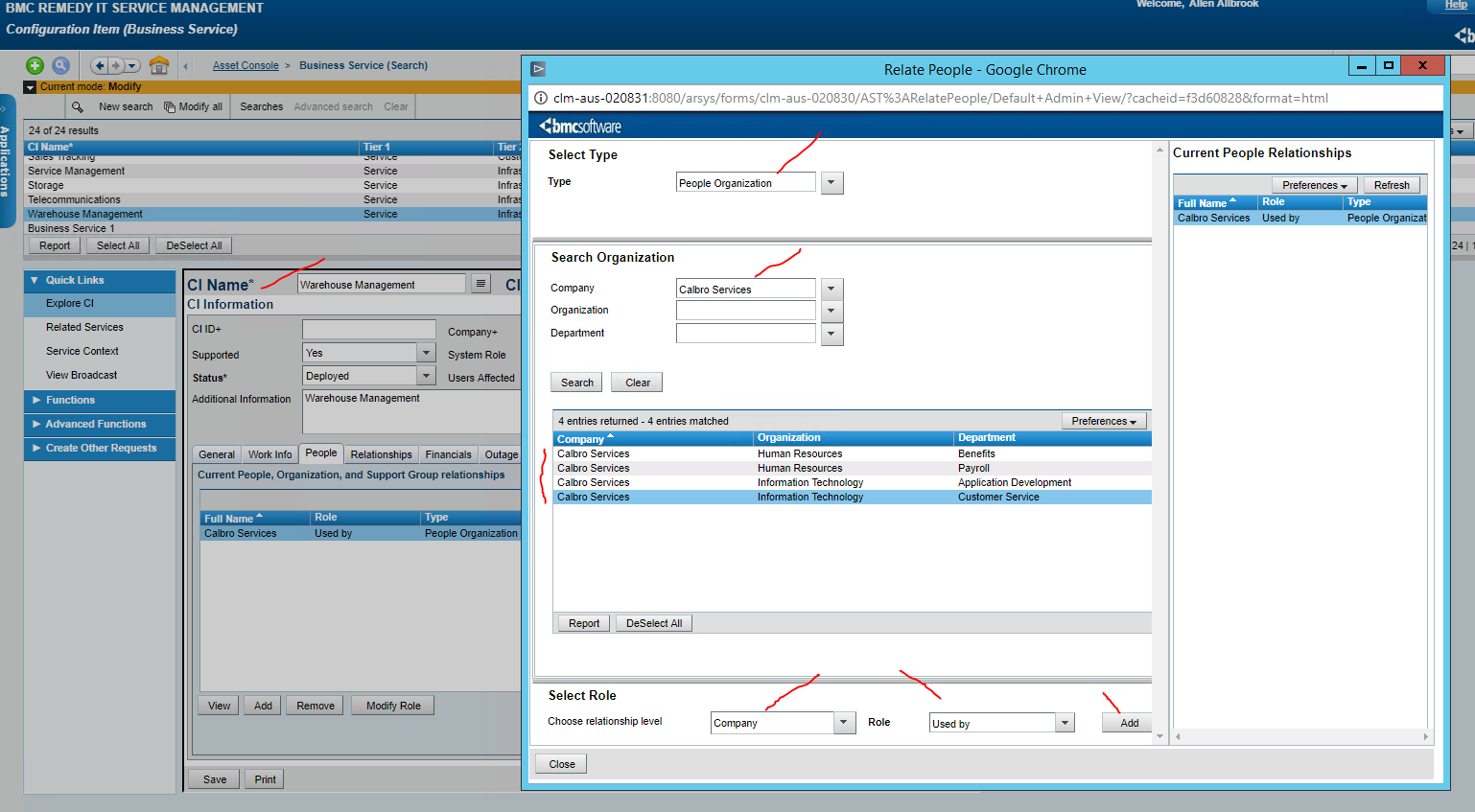Click Refresh in Current People Relationships

pyautogui.click(x=1392, y=185)
